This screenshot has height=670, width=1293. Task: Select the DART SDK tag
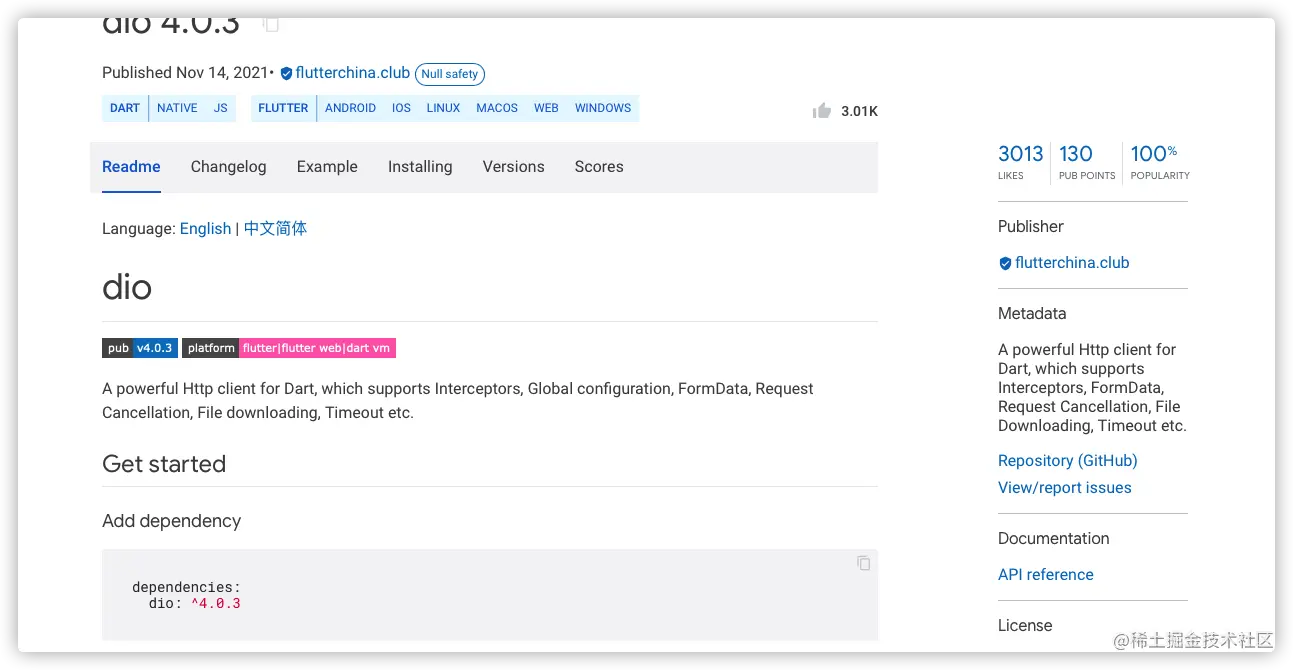tap(125, 108)
